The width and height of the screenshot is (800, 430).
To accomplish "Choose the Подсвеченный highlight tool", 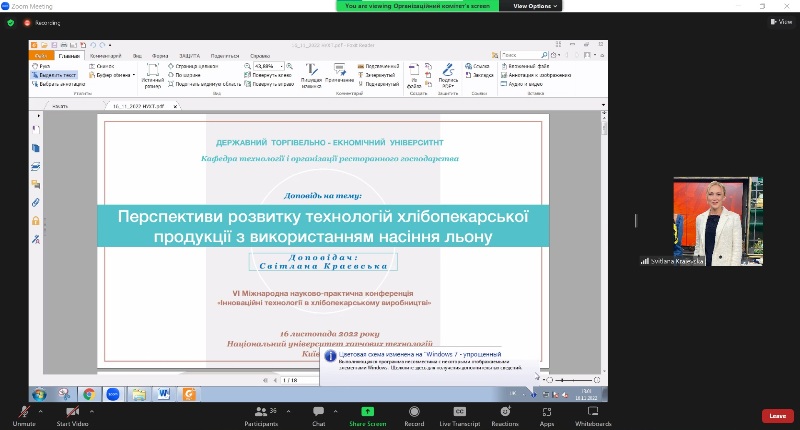I will (x=379, y=66).
